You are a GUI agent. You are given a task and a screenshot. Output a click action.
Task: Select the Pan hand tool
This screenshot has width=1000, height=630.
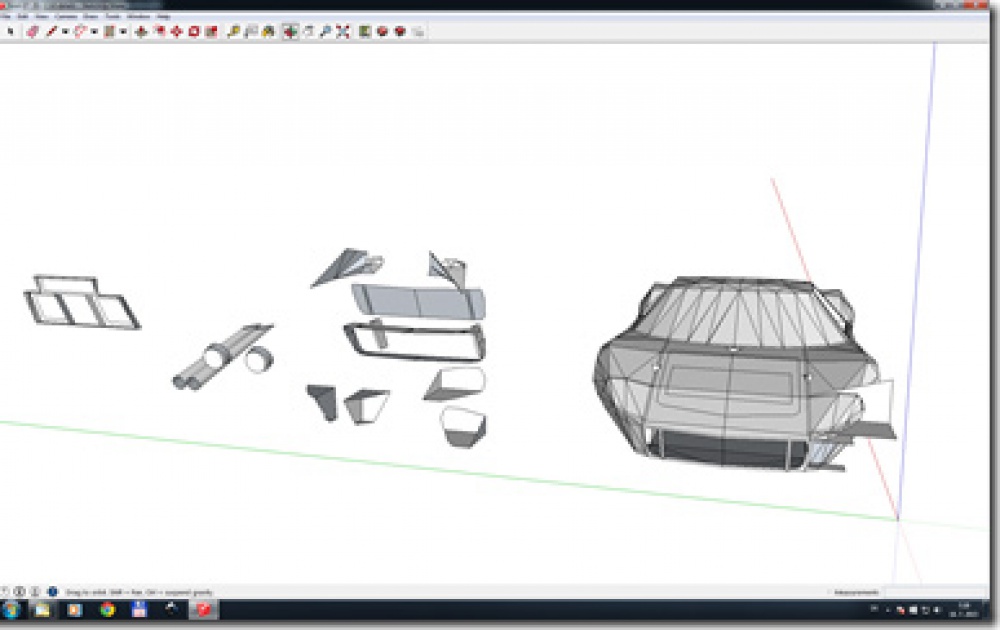coord(309,31)
